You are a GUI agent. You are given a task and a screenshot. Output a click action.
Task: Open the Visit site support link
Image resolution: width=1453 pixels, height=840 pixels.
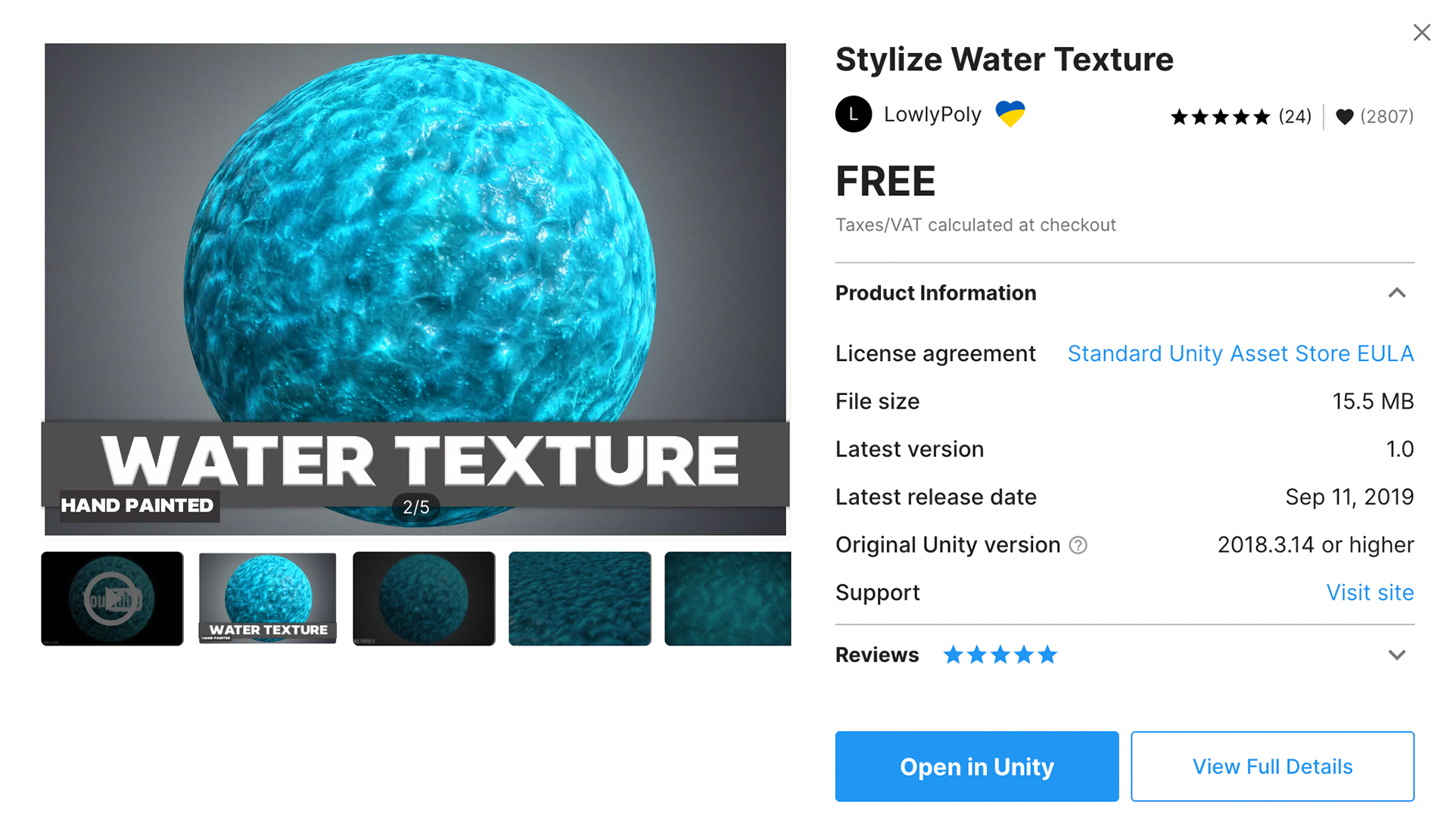[1370, 593]
